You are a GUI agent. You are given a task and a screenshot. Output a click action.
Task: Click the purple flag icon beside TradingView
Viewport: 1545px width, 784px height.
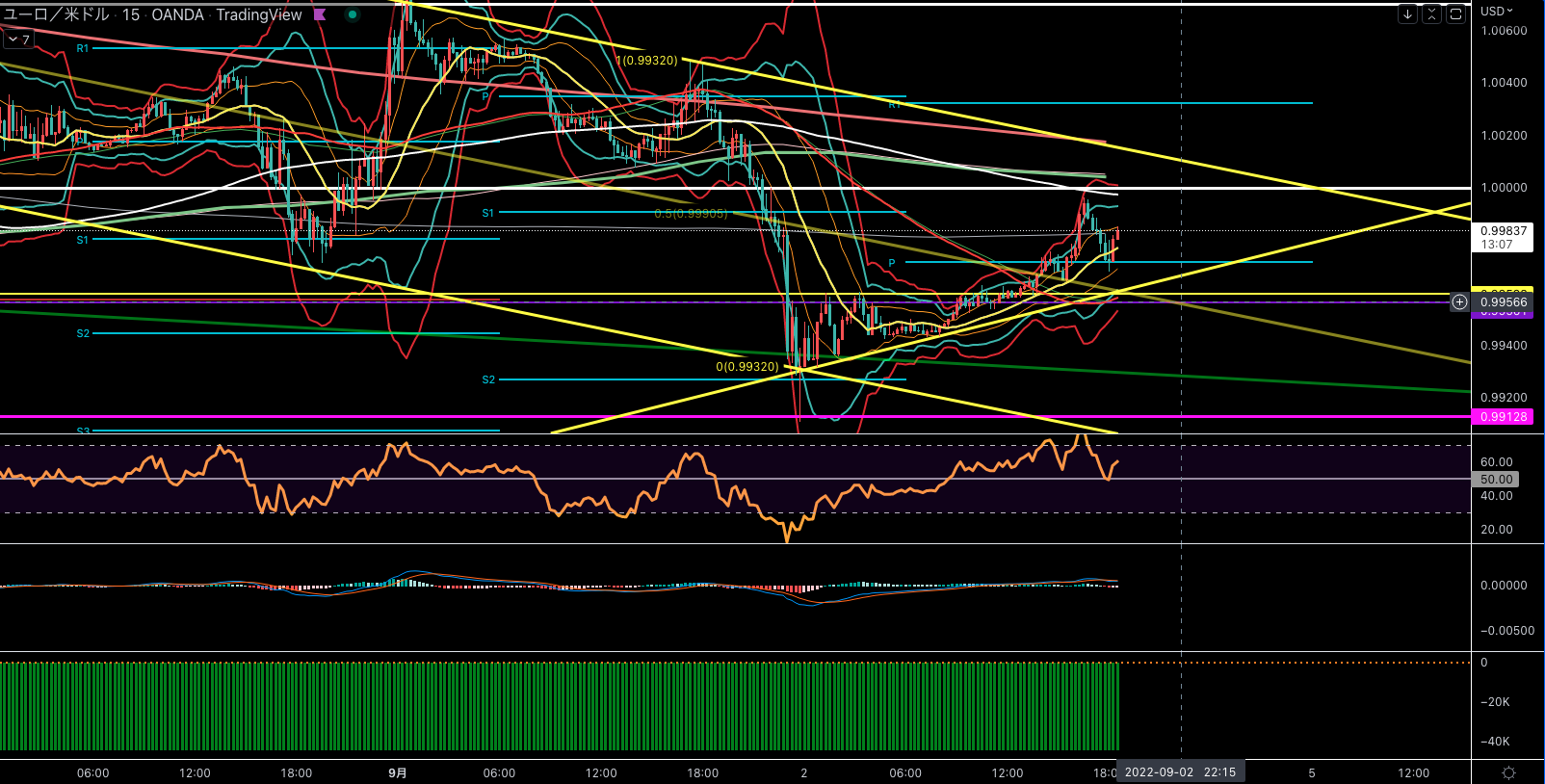pyautogui.click(x=320, y=14)
